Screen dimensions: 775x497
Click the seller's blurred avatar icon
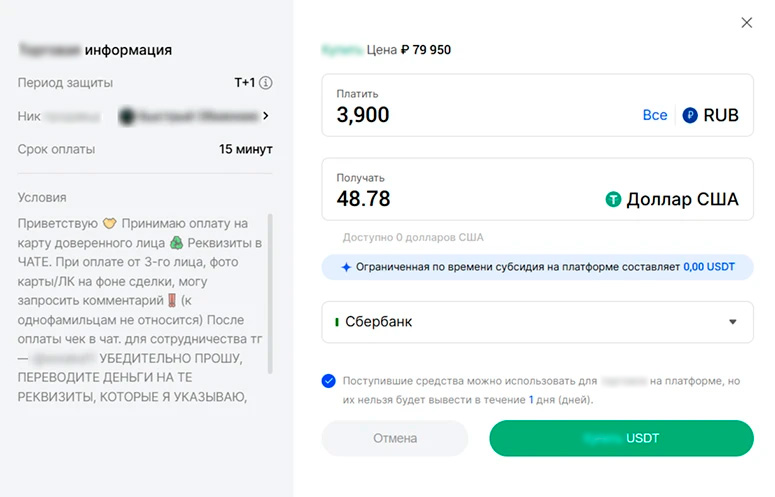pyautogui.click(x=127, y=116)
